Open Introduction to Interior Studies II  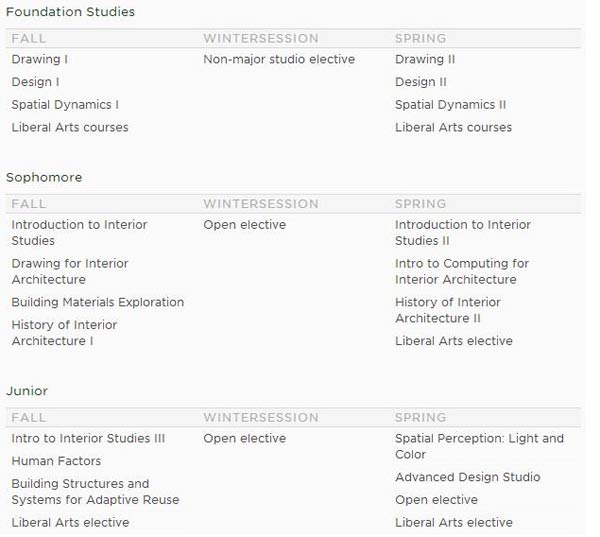(463, 233)
